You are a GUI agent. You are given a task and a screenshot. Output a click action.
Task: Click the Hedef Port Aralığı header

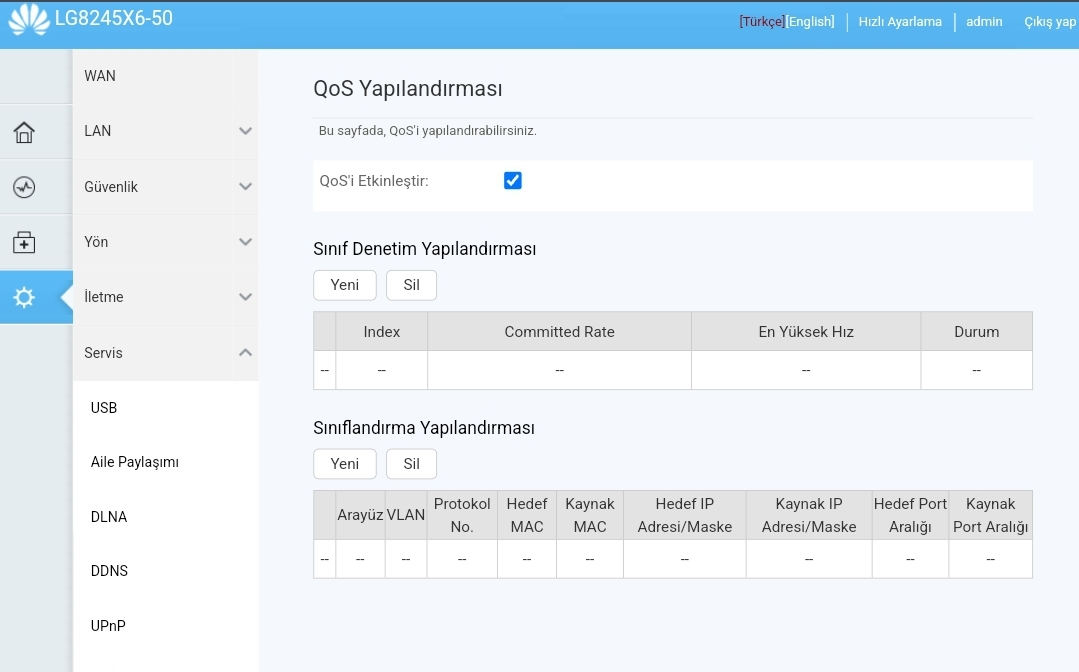(910, 514)
